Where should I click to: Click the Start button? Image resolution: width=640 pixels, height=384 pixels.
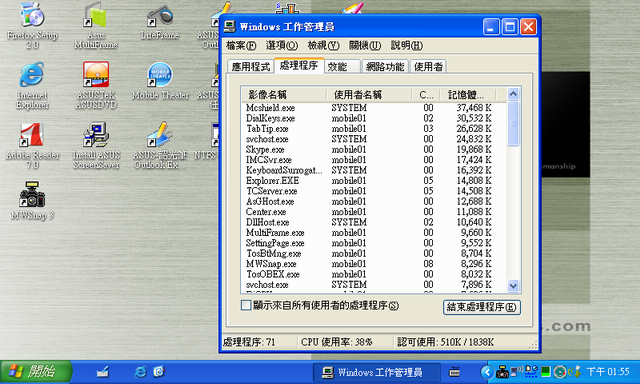pyautogui.click(x=36, y=372)
